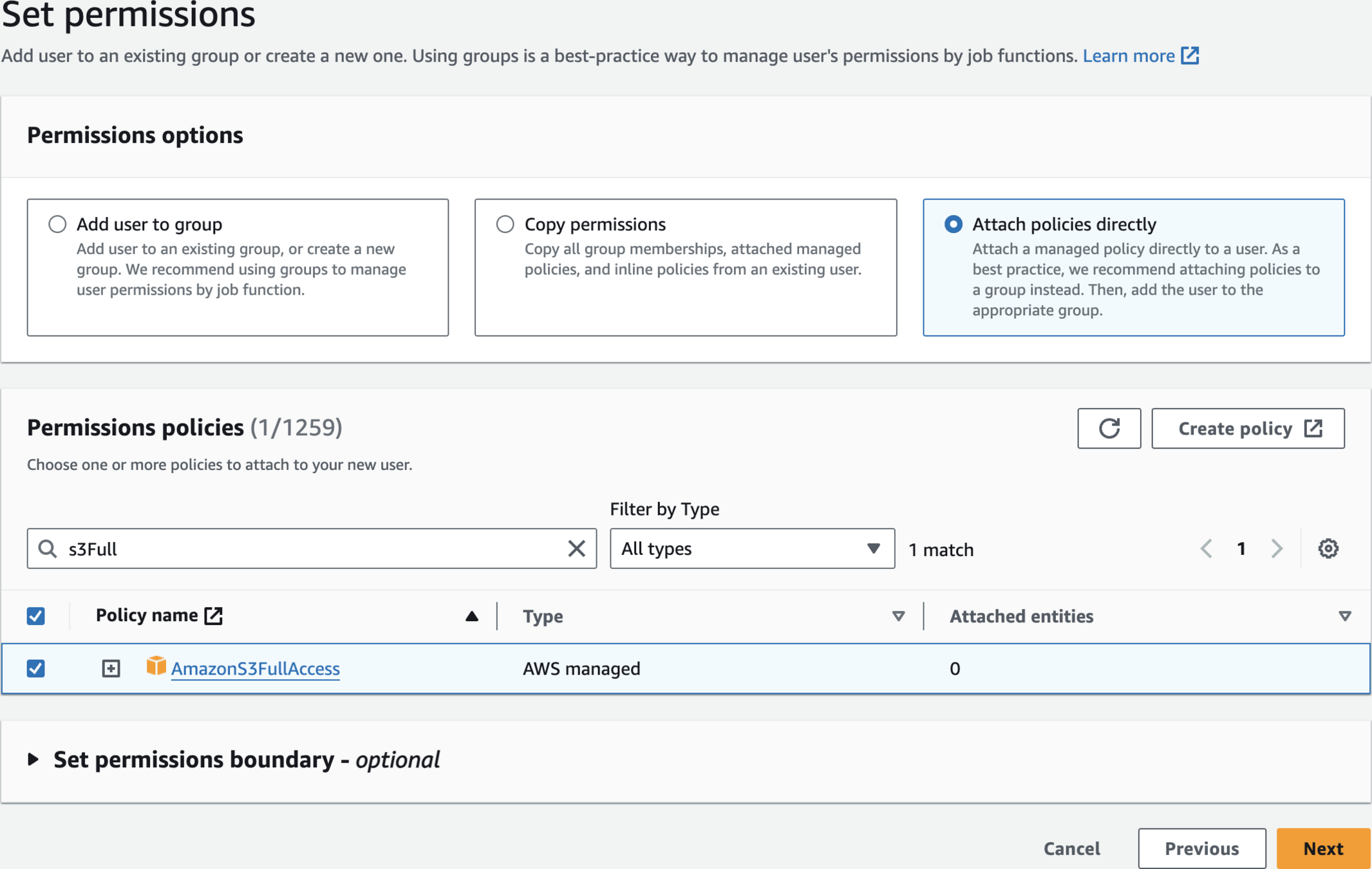Viewport: 1372px width, 869px height.
Task: Open Type column sort dropdown arrow
Action: 898,616
